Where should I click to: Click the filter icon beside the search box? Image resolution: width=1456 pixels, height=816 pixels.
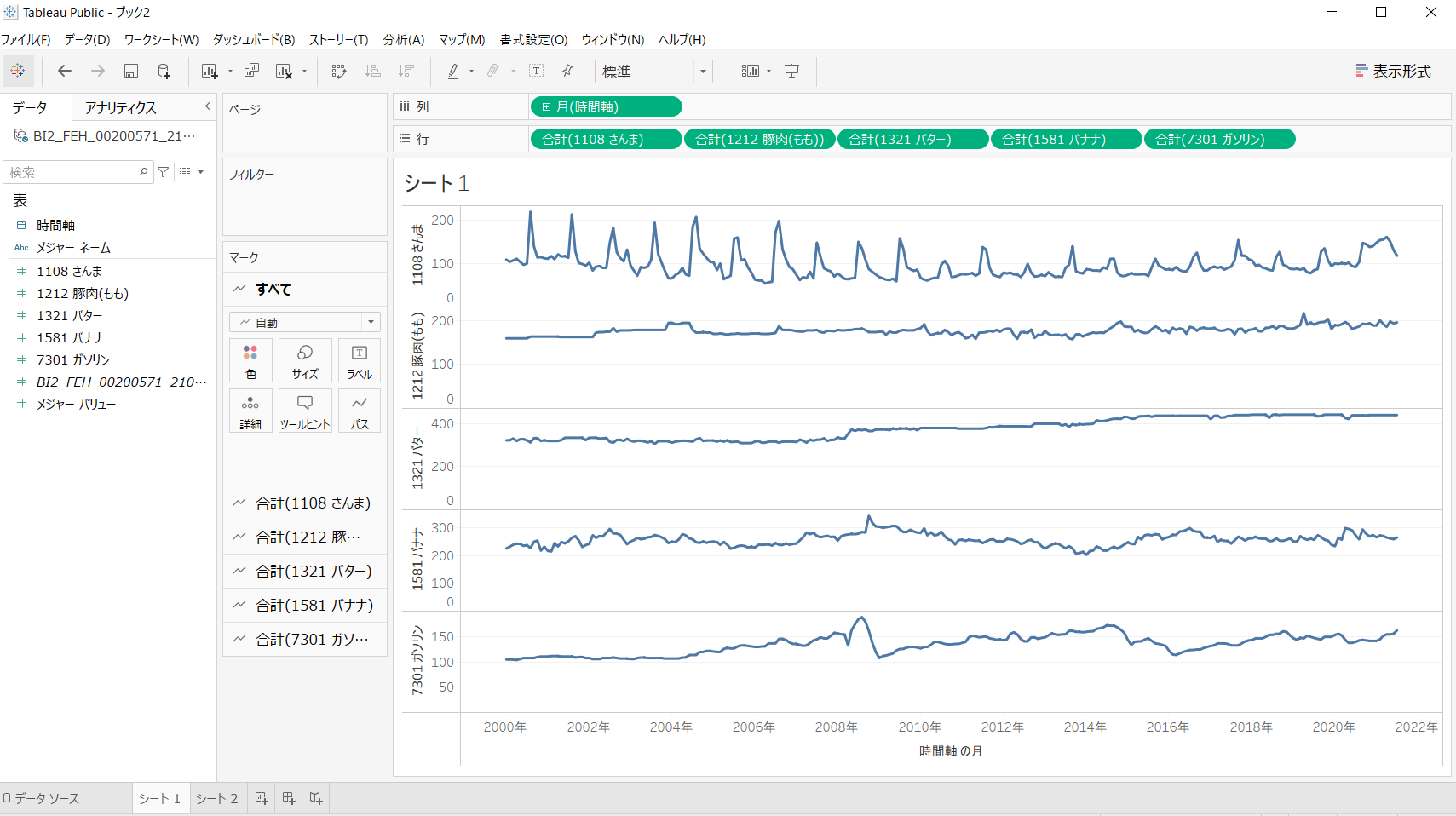tap(164, 172)
